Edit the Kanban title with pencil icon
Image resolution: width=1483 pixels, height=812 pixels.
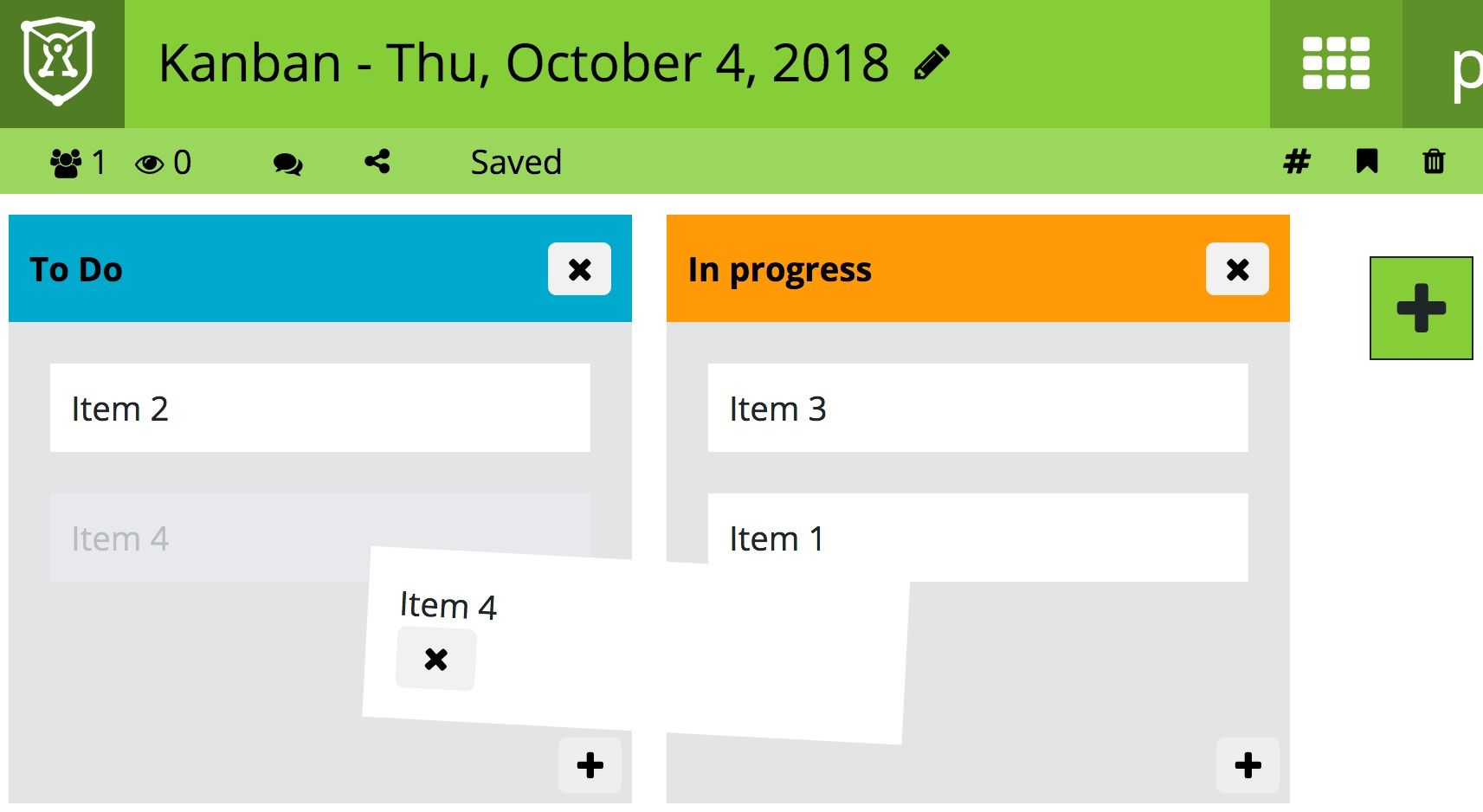[932, 63]
